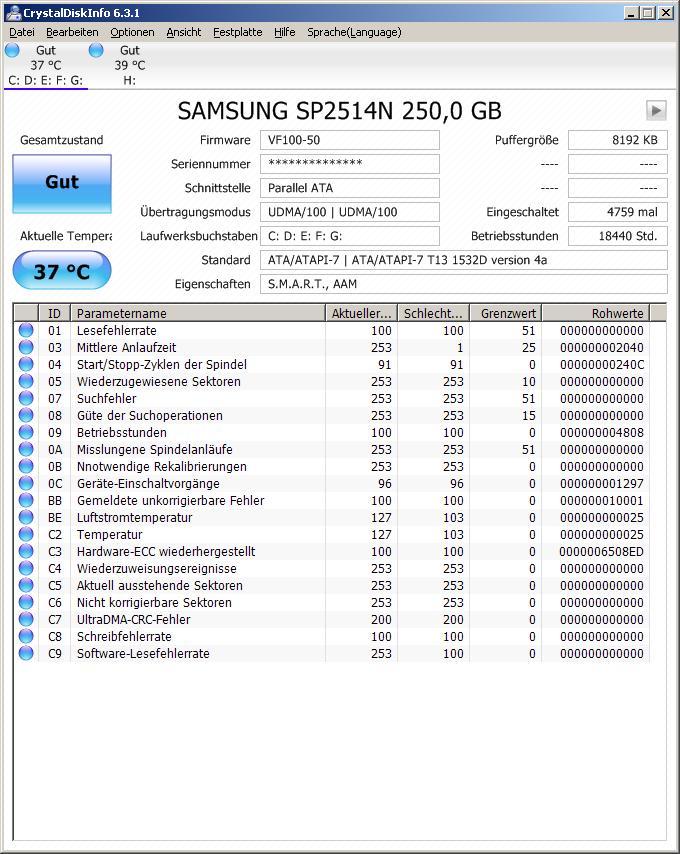Click status icon of Güte der Suchoperationen row
The width and height of the screenshot is (680, 854).
point(26,415)
